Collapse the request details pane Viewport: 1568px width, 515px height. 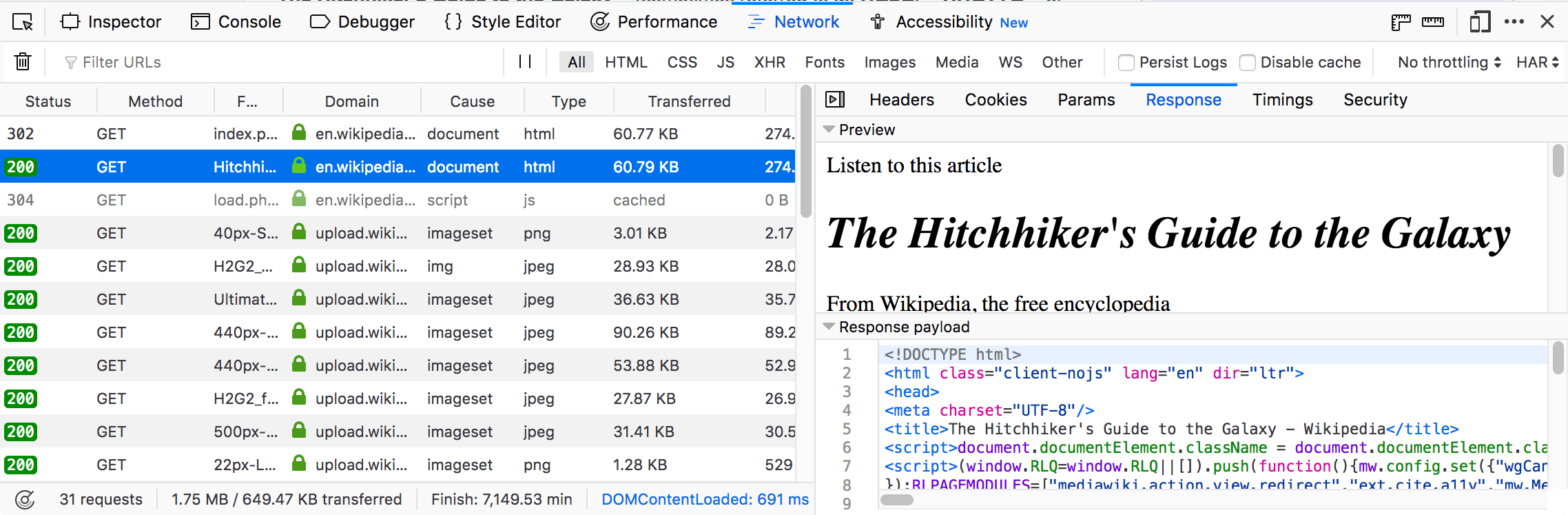pos(835,100)
